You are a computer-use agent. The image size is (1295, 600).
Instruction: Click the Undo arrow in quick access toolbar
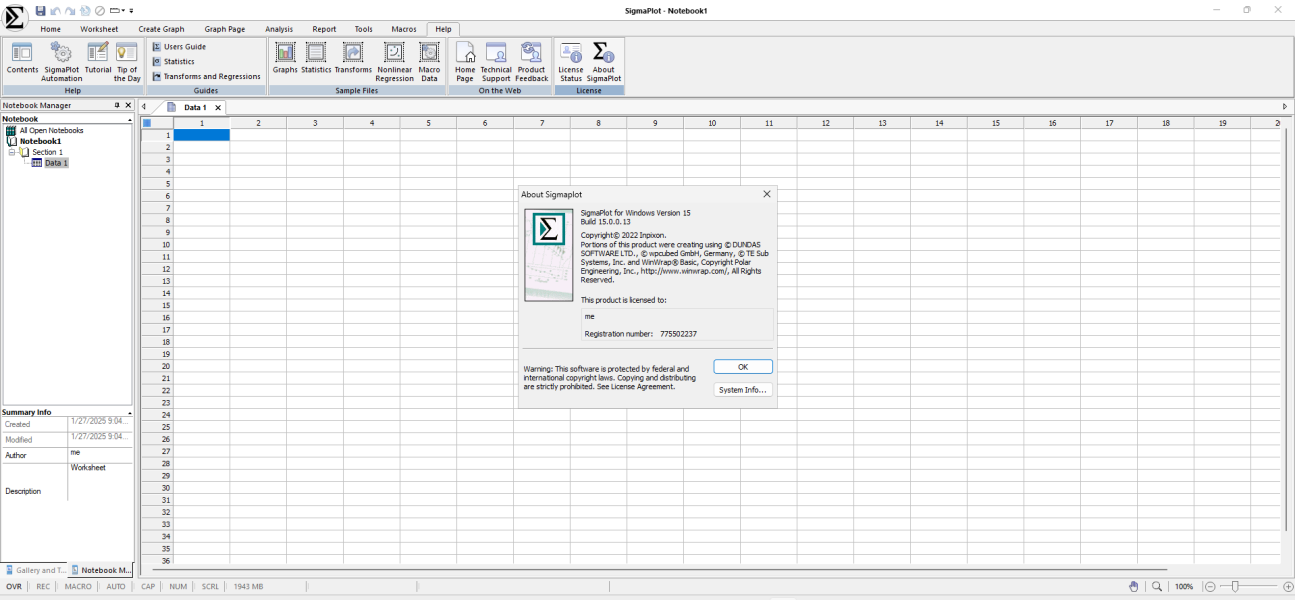pos(55,10)
